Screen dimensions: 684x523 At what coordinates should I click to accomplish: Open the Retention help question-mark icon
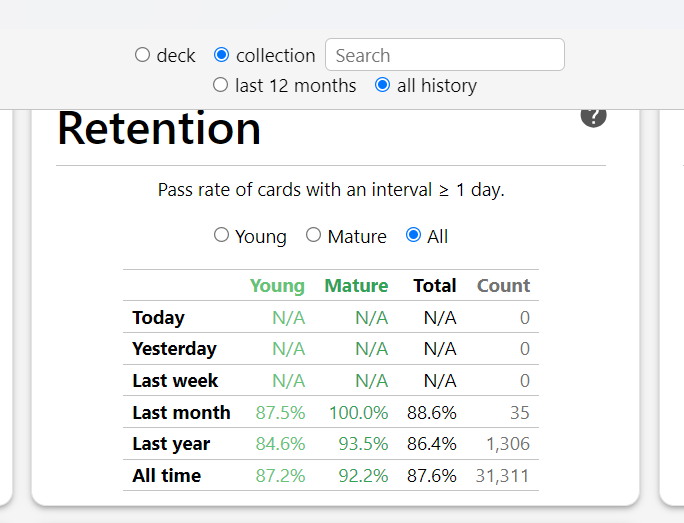[x=593, y=117]
